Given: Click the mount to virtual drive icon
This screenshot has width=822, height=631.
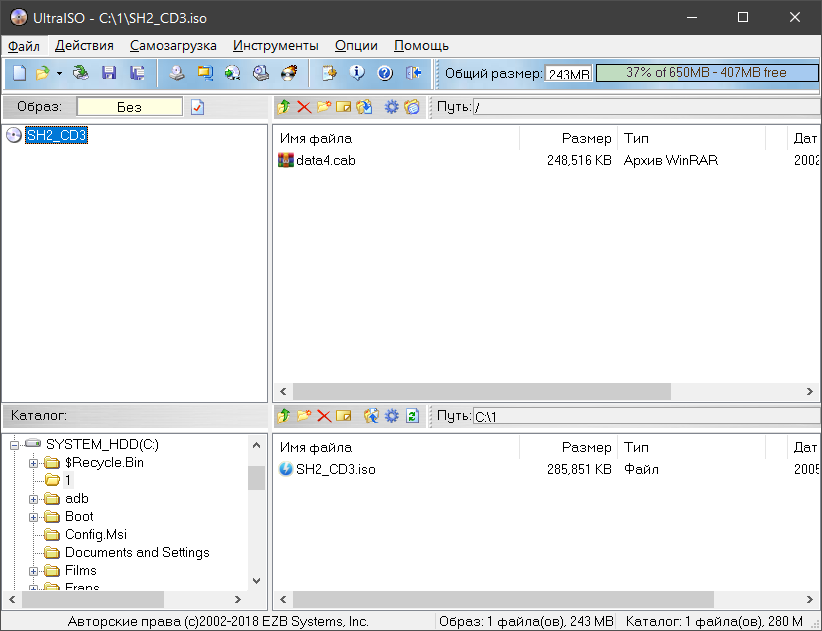Looking at the screenshot, I should click(x=261, y=73).
